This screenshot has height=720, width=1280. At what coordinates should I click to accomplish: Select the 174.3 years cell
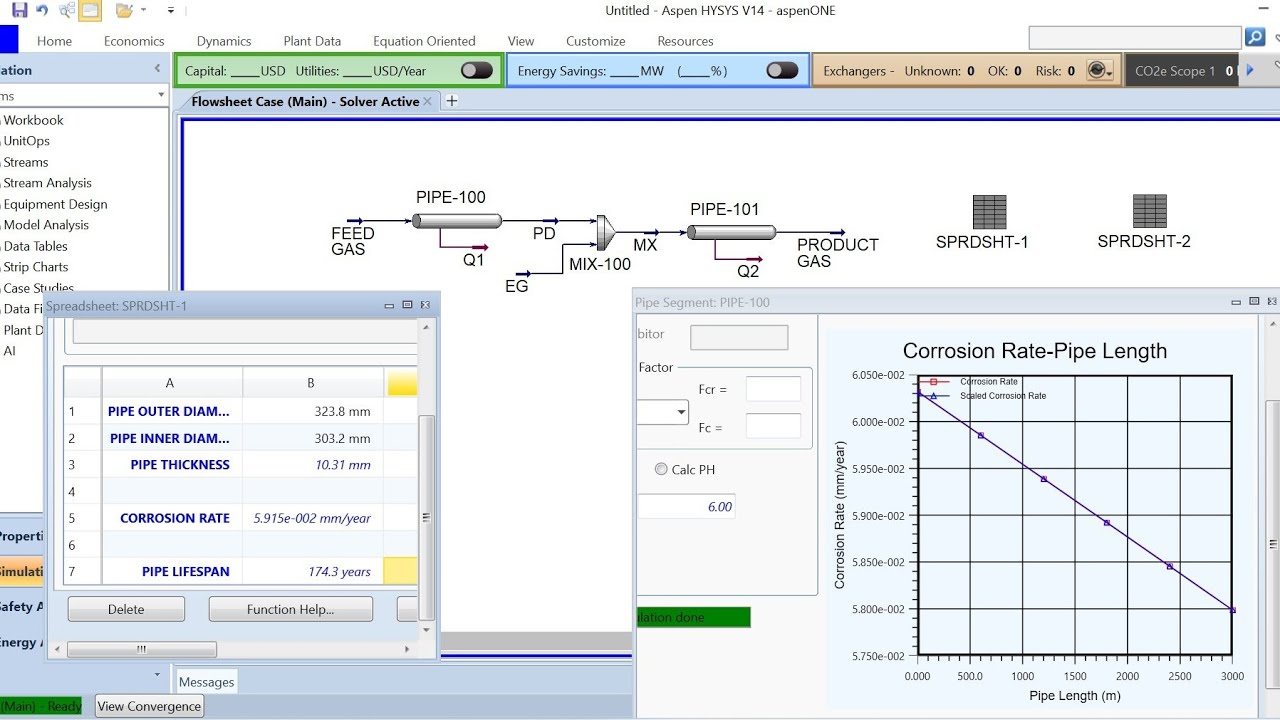(x=313, y=572)
